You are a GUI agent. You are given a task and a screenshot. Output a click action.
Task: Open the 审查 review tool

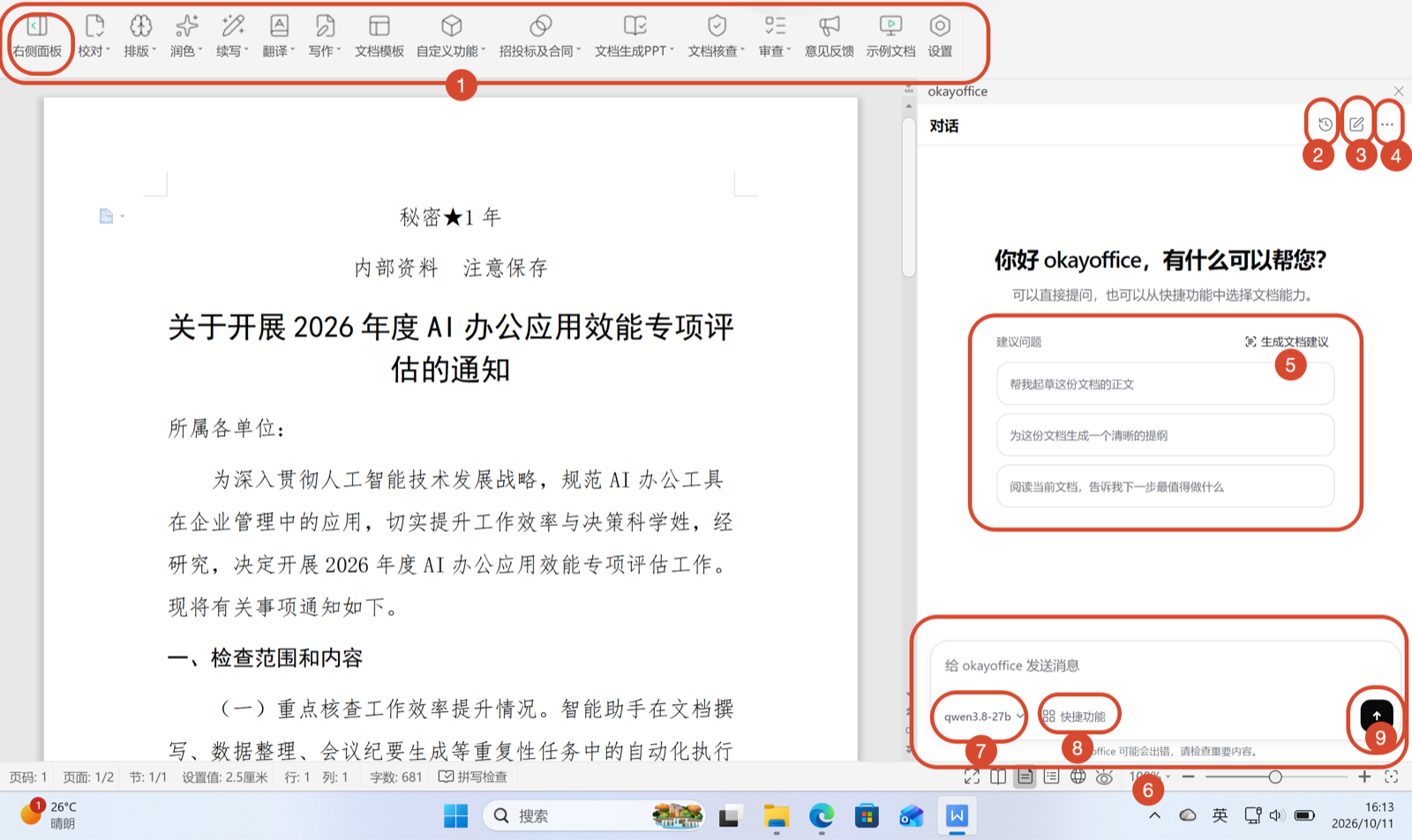click(x=775, y=38)
